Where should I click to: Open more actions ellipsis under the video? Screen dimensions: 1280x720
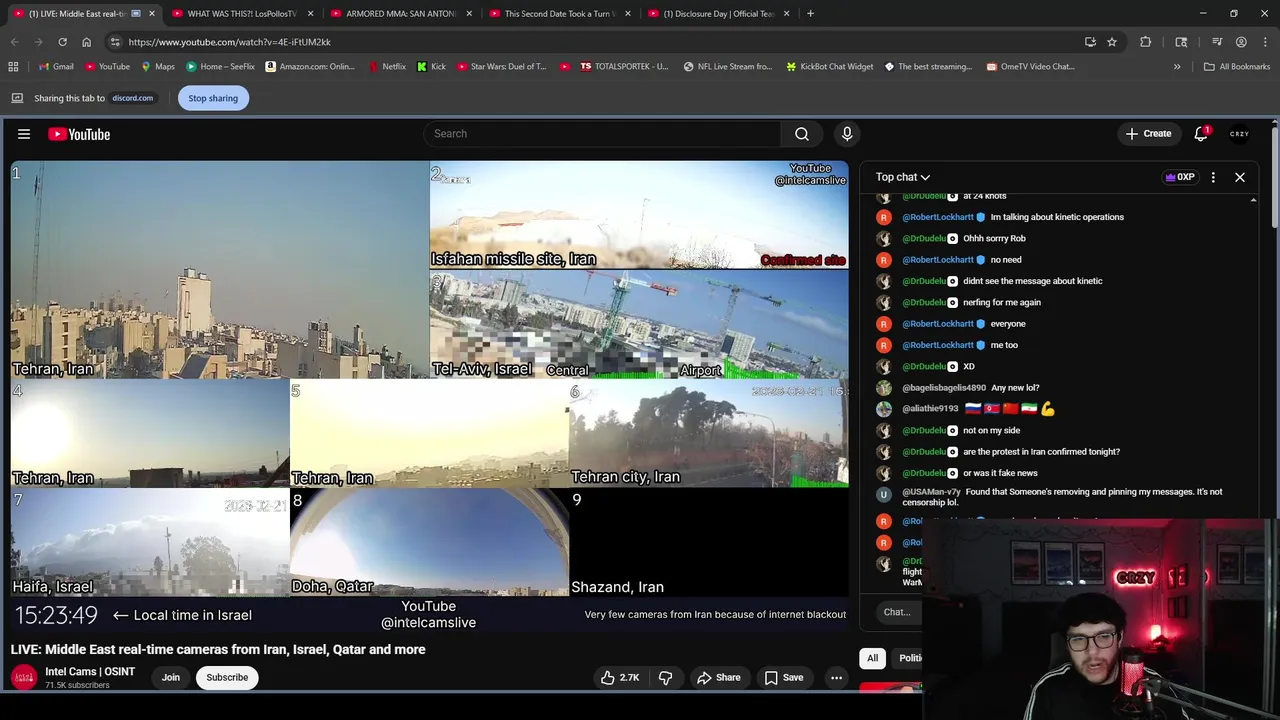pyautogui.click(x=836, y=678)
